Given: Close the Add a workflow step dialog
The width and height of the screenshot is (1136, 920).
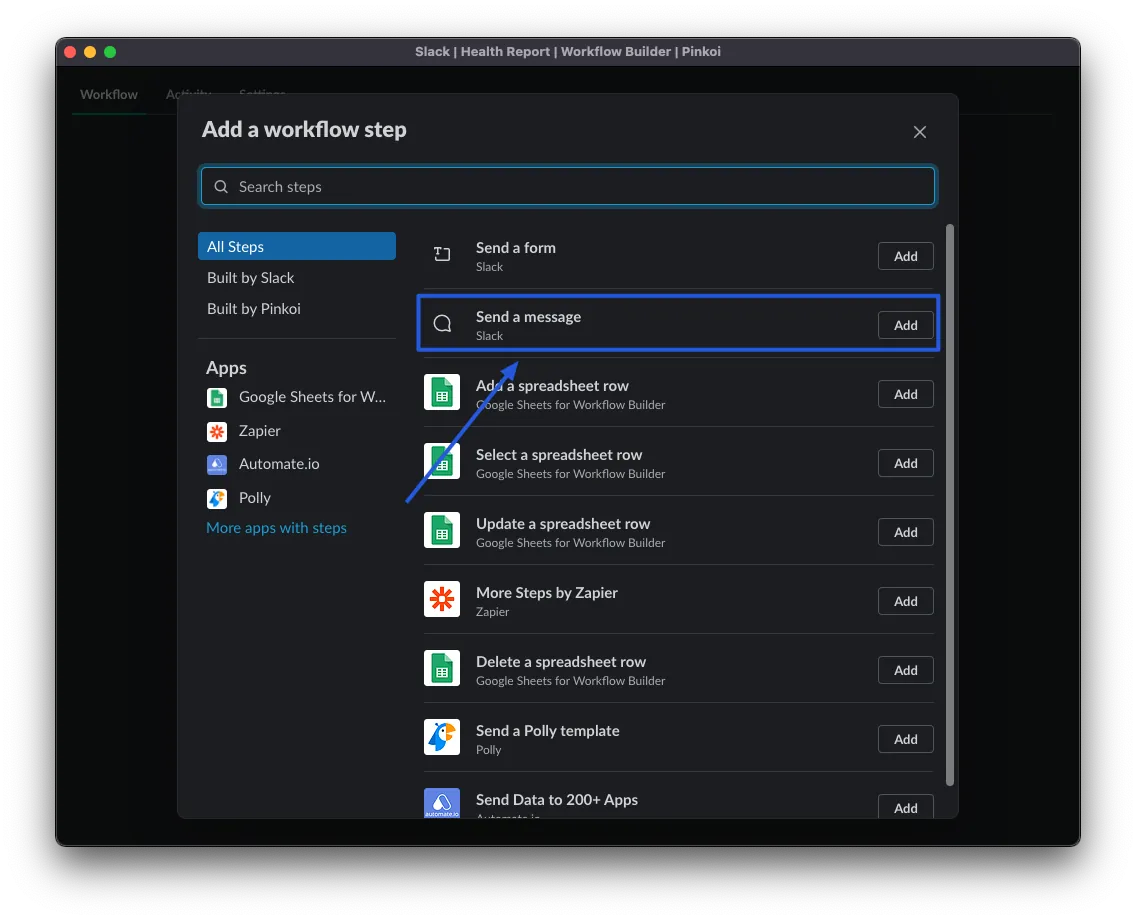Looking at the screenshot, I should pyautogui.click(x=920, y=132).
